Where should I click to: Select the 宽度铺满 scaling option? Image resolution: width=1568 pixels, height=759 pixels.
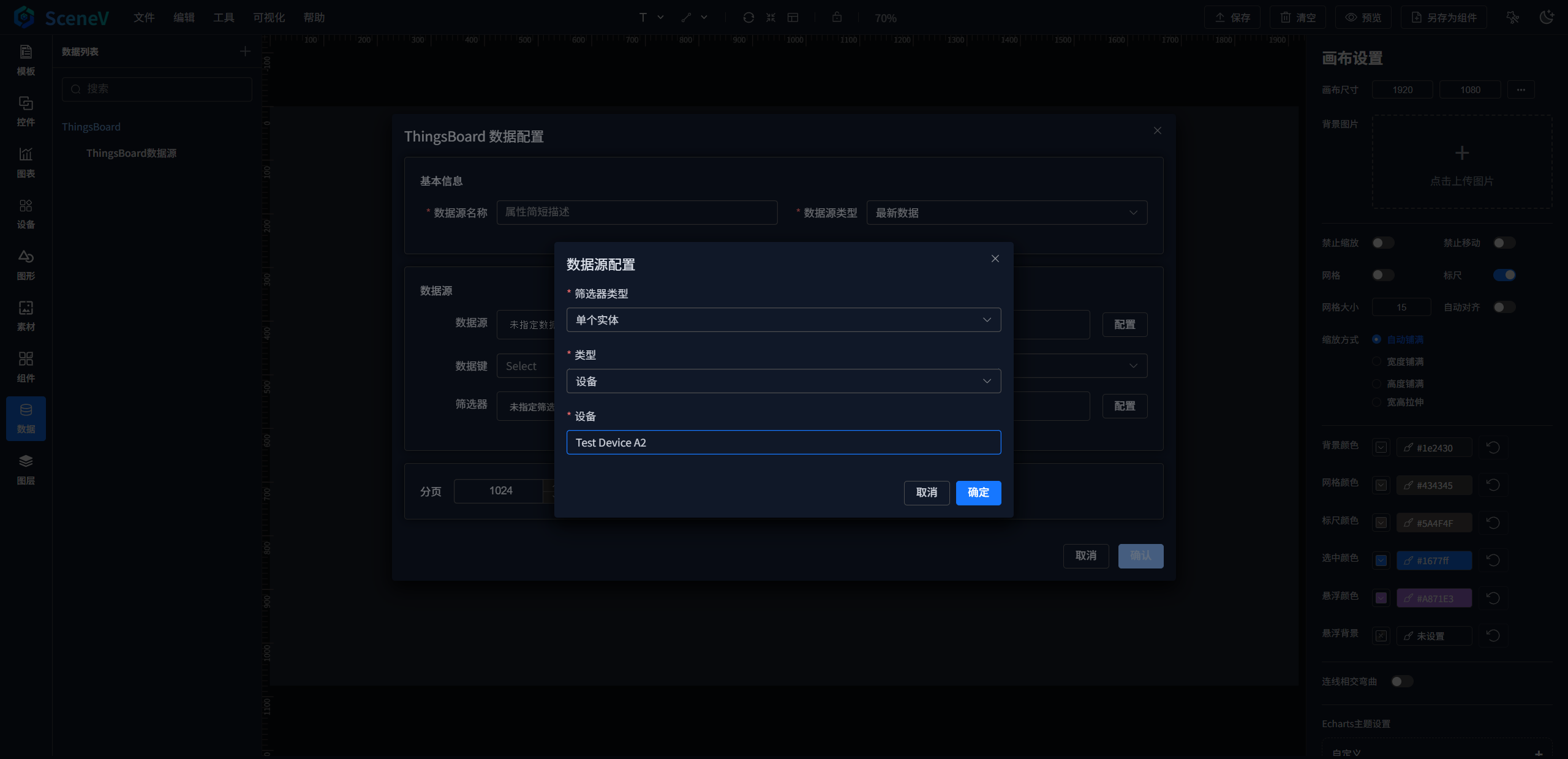pyautogui.click(x=1398, y=362)
